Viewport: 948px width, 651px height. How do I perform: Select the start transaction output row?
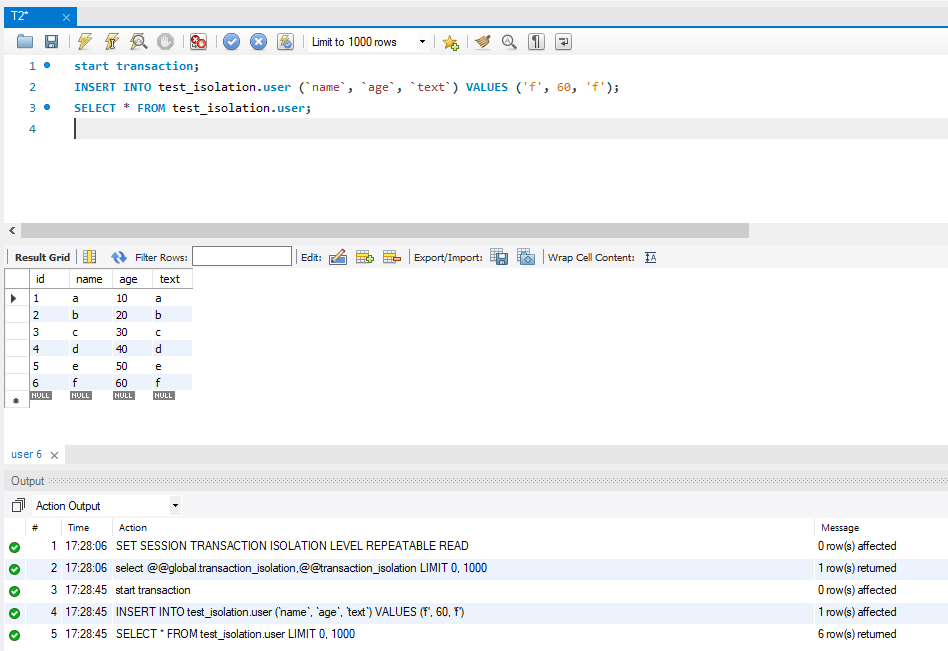pyautogui.click(x=476, y=590)
